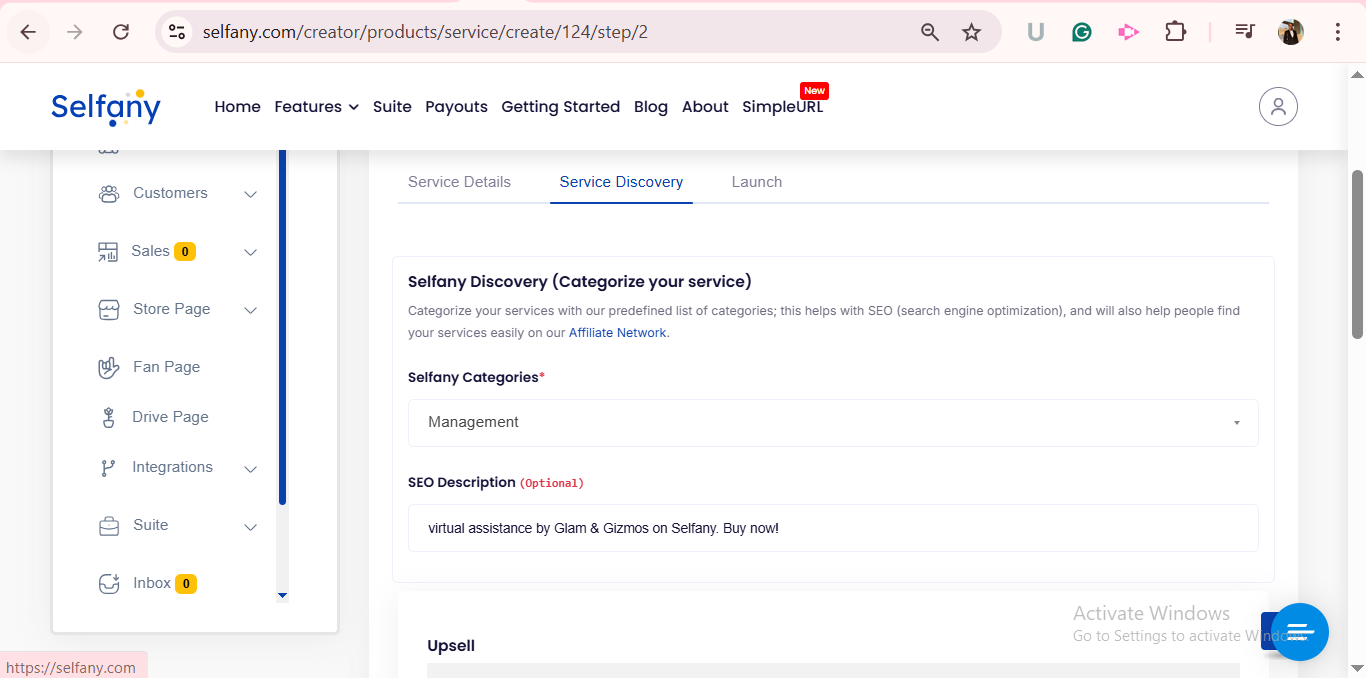Open user account avatar icon
The width and height of the screenshot is (1366, 678).
(1278, 107)
